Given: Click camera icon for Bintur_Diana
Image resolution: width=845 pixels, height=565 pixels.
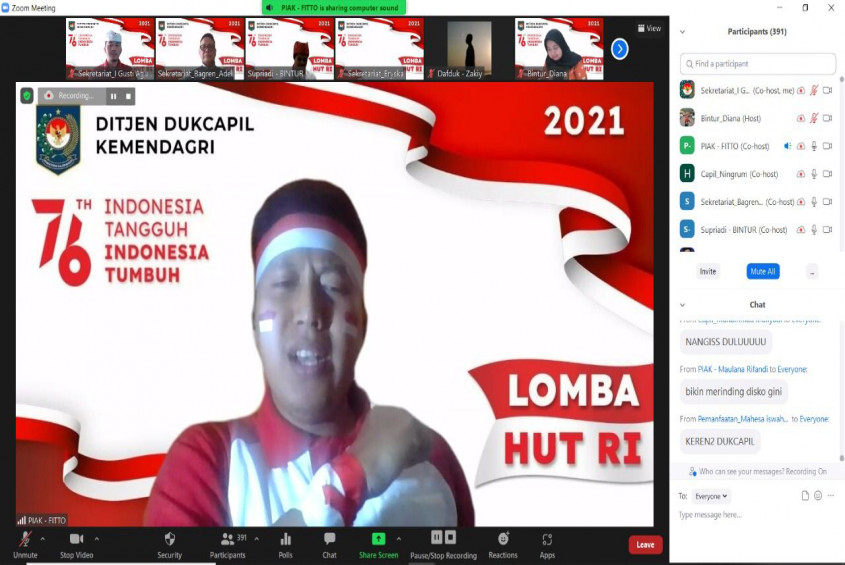Looking at the screenshot, I should [828, 118].
